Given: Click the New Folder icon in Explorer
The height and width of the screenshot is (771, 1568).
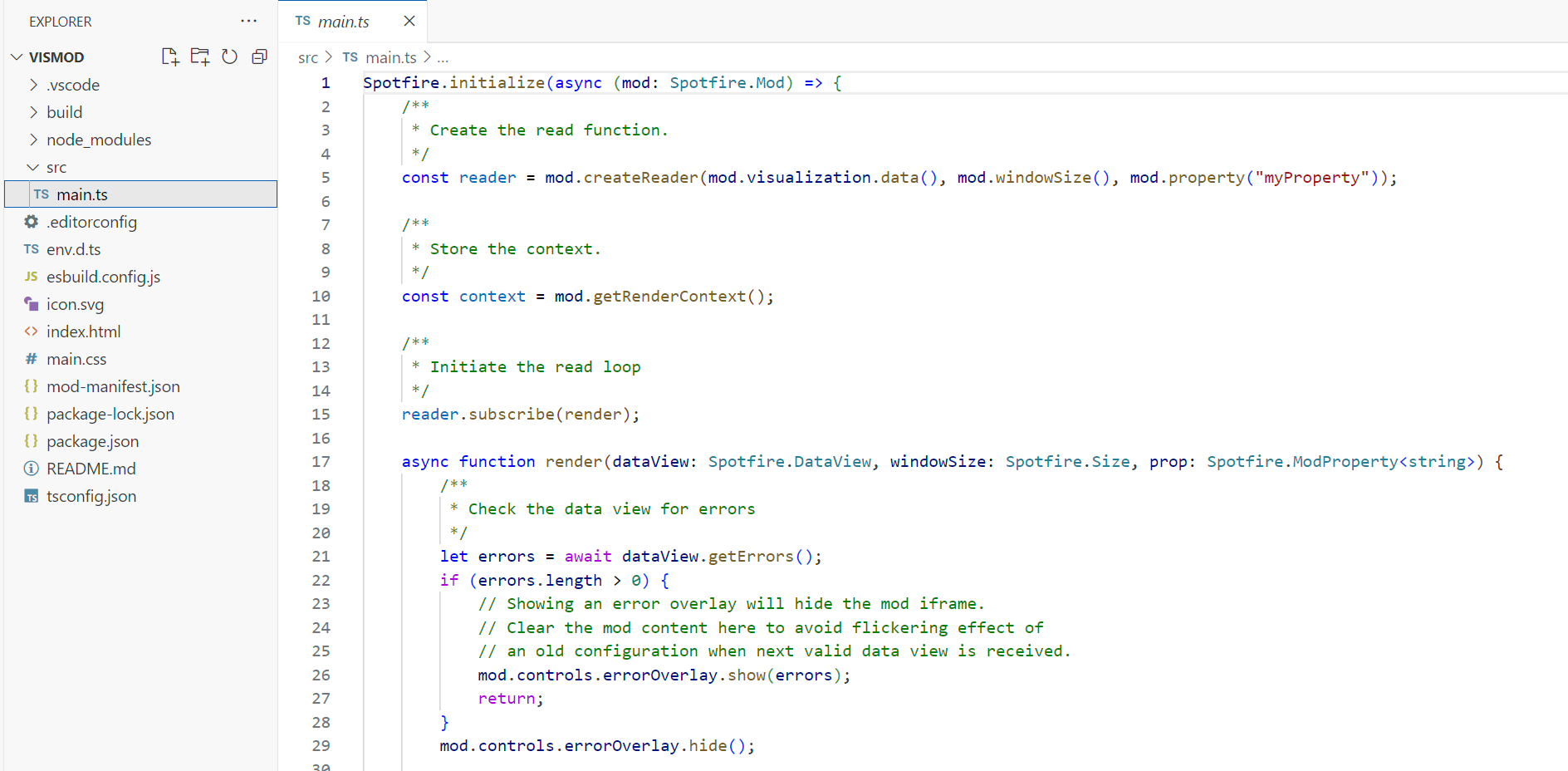Looking at the screenshot, I should tap(200, 56).
